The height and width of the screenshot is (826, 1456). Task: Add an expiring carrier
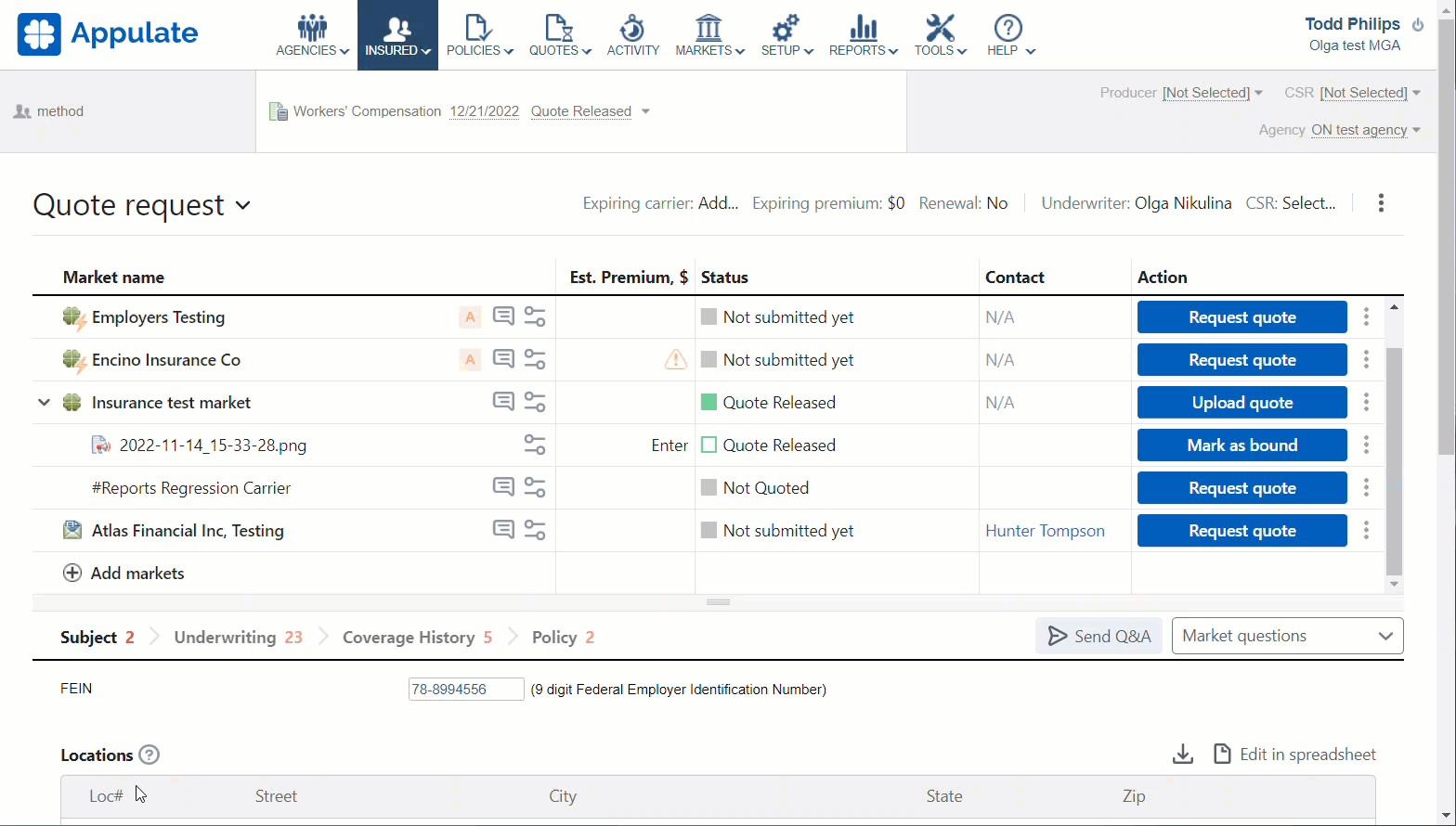[718, 203]
